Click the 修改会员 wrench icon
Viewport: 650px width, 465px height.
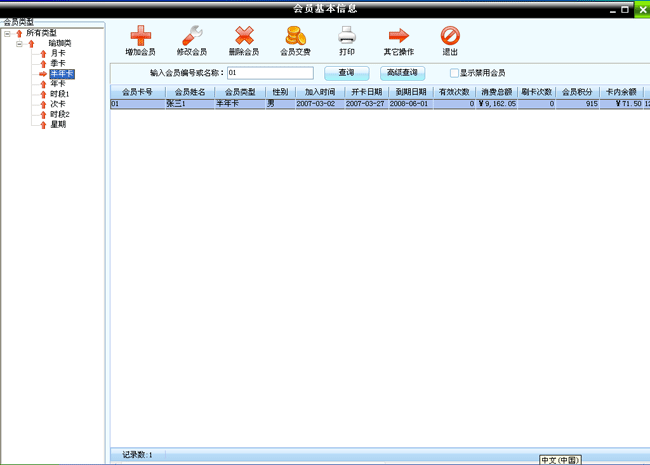click(x=192, y=35)
